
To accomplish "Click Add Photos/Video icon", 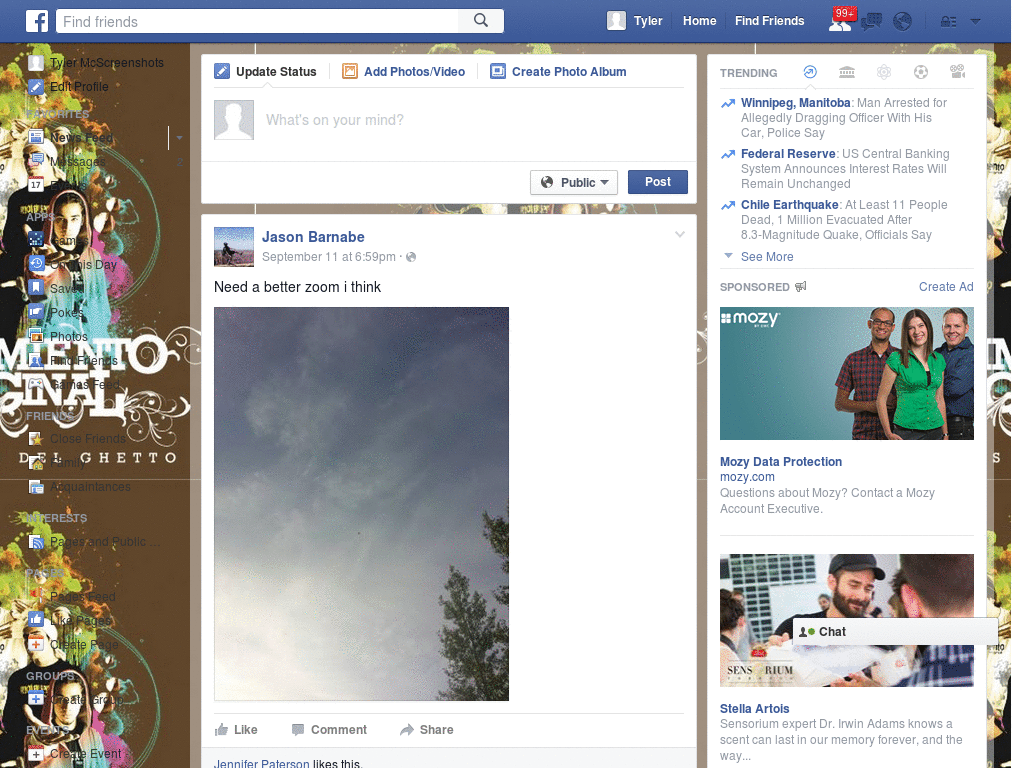I will pos(350,71).
